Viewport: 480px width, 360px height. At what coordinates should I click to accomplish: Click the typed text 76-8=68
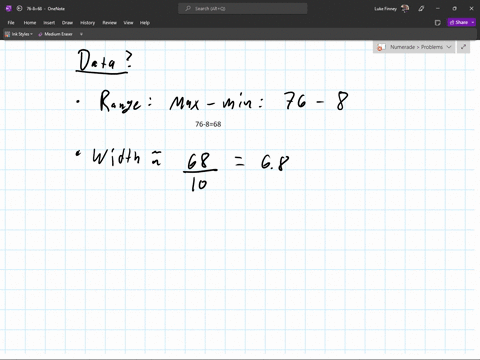pyautogui.click(x=208, y=124)
